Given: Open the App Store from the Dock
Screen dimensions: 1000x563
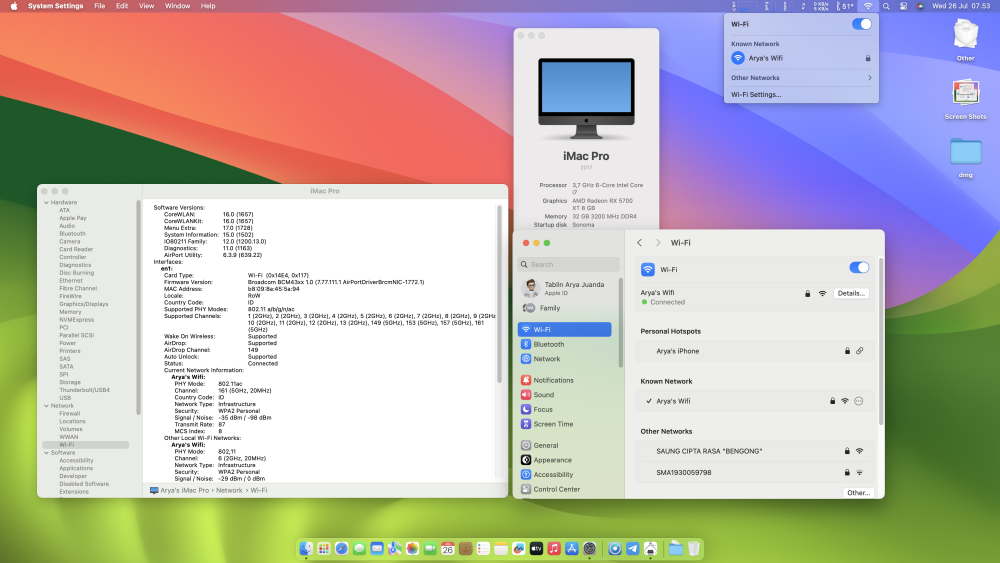Looking at the screenshot, I should pos(571,548).
